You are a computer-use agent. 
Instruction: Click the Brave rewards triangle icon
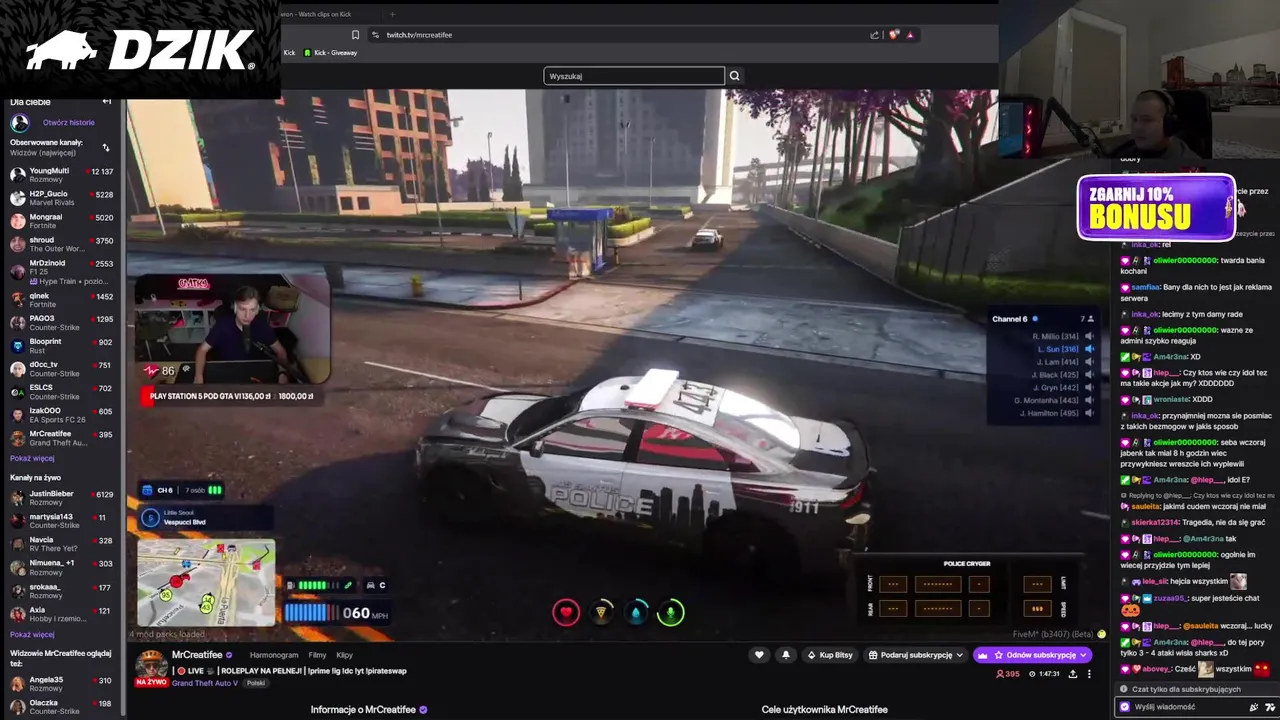910,35
